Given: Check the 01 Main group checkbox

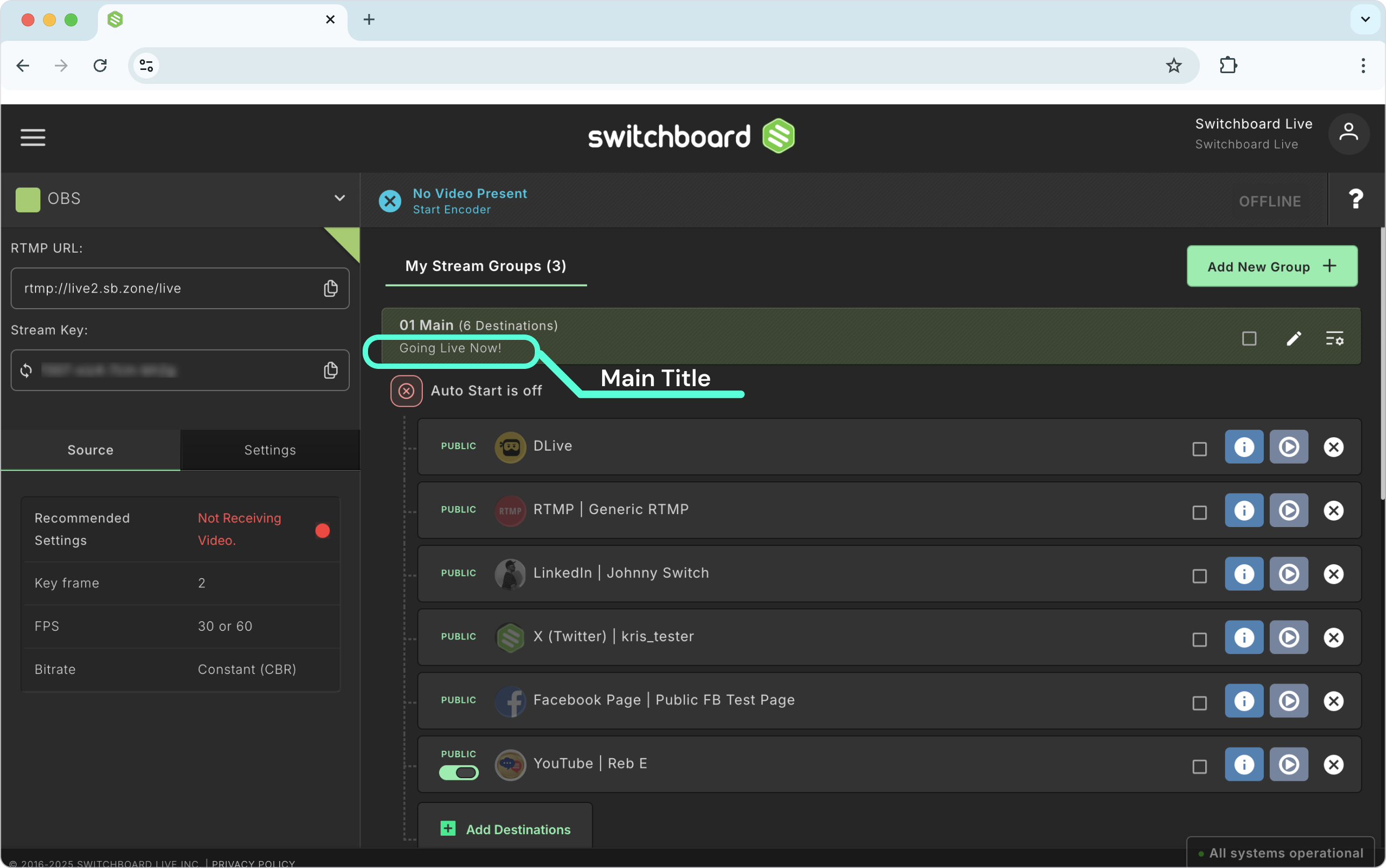Looking at the screenshot, I should 1249,339.
